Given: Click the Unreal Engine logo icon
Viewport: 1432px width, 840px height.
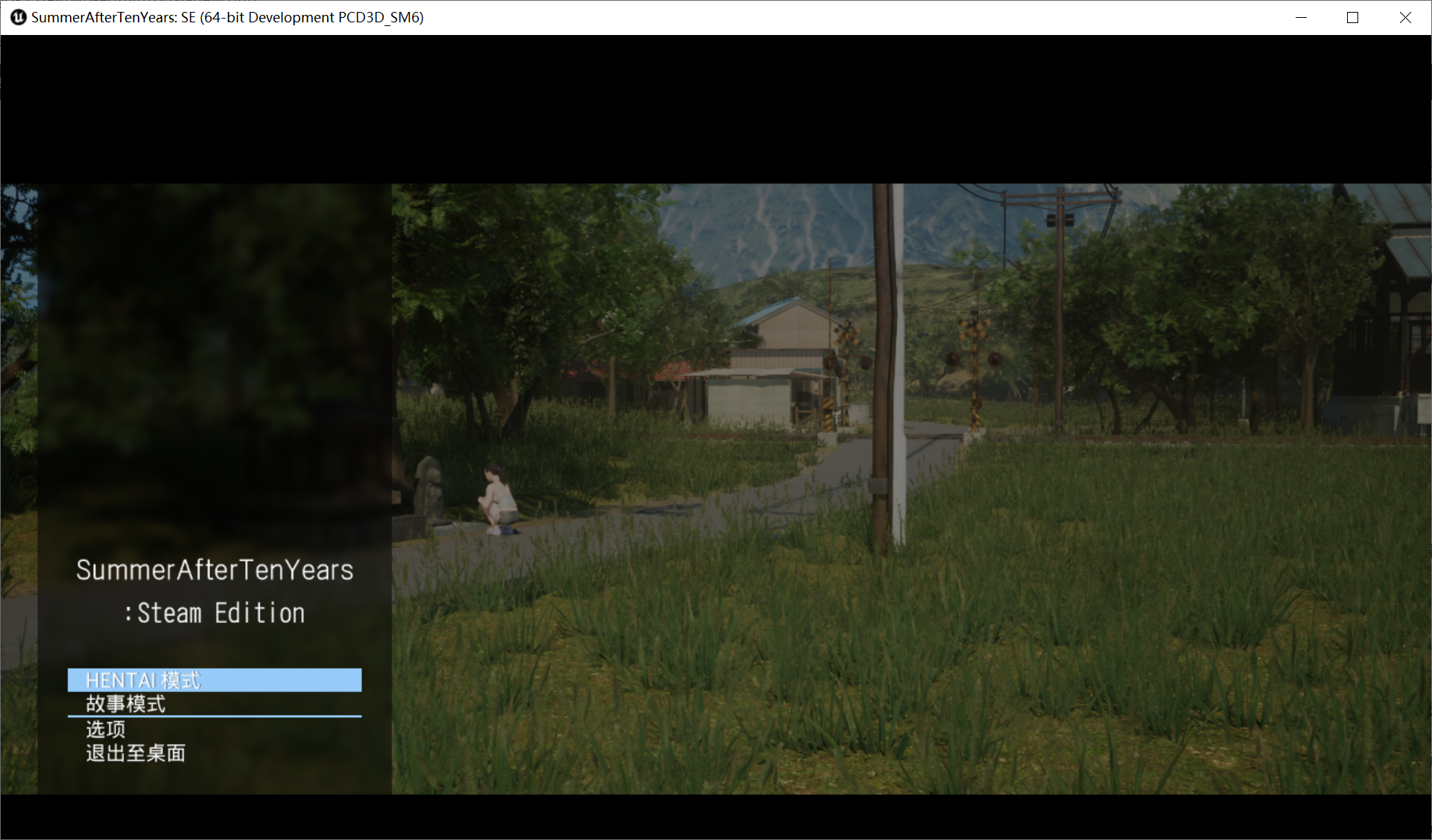Looking at the screenshot, I should click(18, 17).
